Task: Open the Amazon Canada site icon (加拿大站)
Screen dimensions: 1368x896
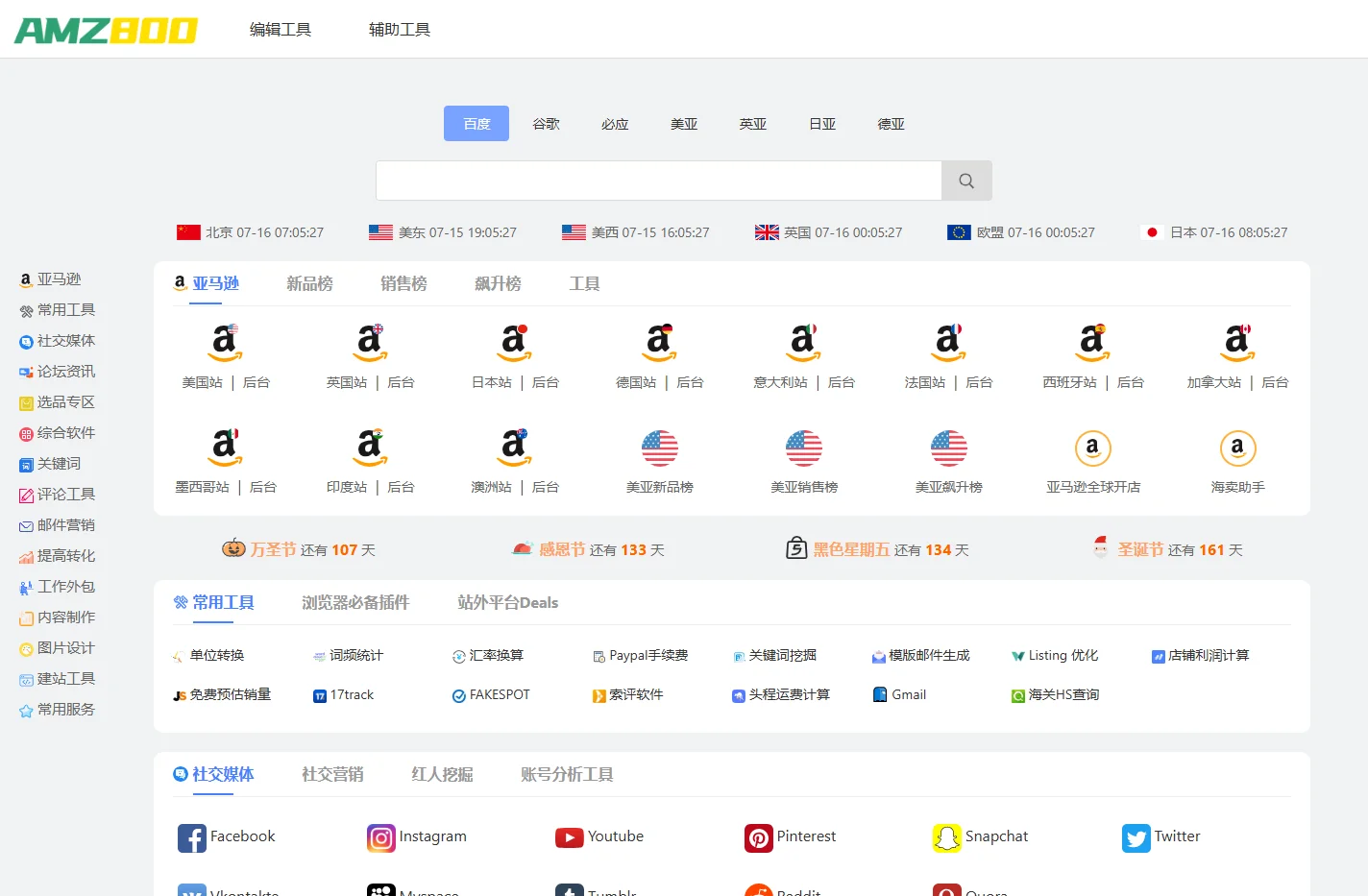Action: click(x=1238, y=343)
